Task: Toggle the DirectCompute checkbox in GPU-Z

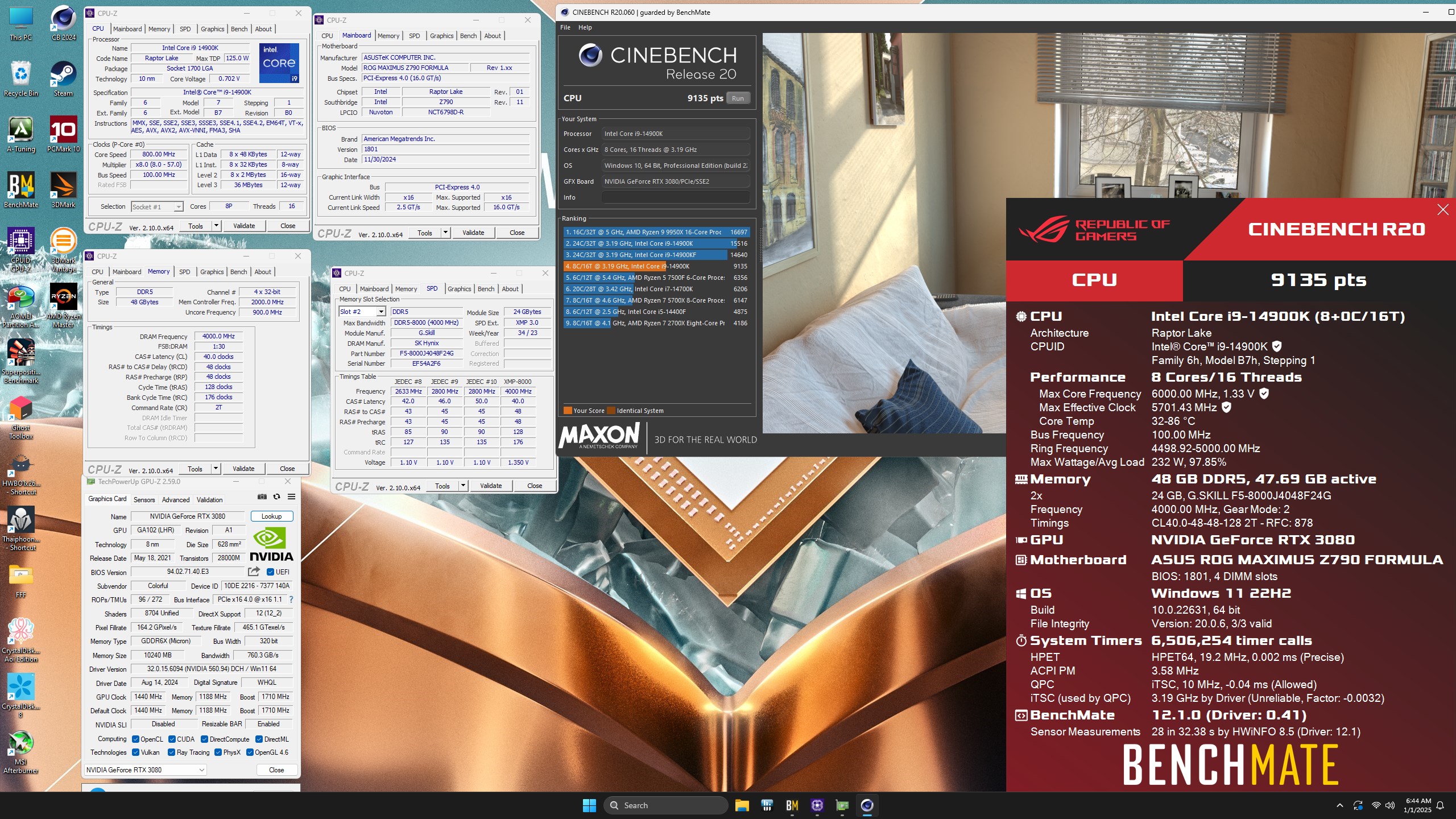Action: 204,739
